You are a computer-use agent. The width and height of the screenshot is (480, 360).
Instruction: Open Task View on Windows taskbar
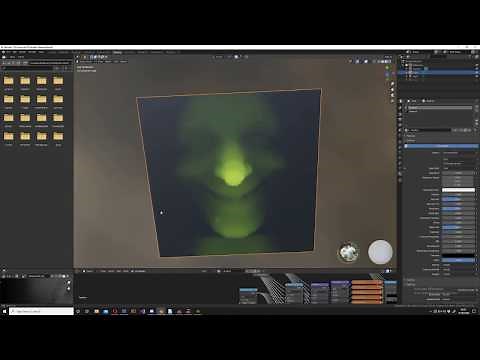point(87,311)
